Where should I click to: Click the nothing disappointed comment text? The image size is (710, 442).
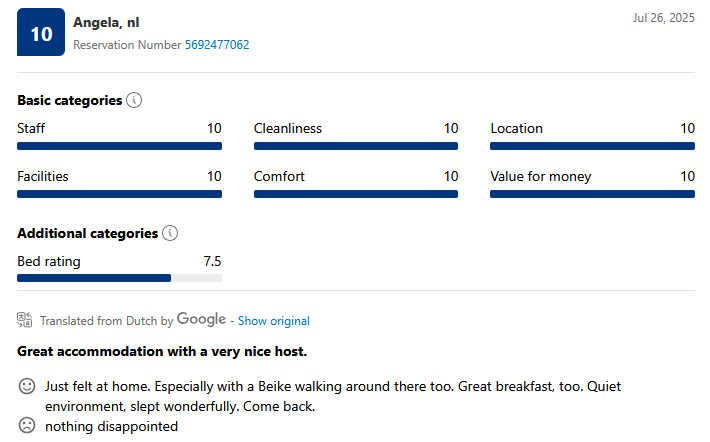pos(111,426)
